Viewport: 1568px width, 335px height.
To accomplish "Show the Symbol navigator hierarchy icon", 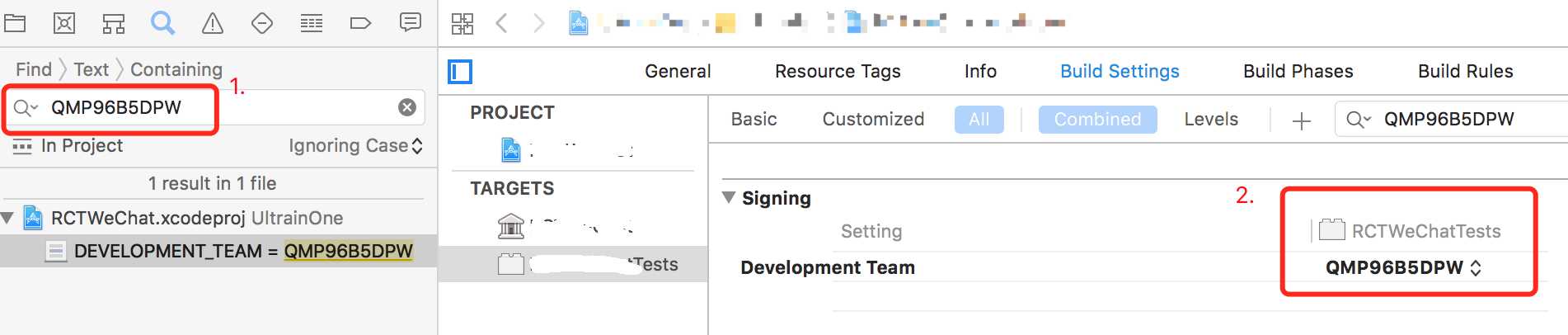I will pos(114,23).
